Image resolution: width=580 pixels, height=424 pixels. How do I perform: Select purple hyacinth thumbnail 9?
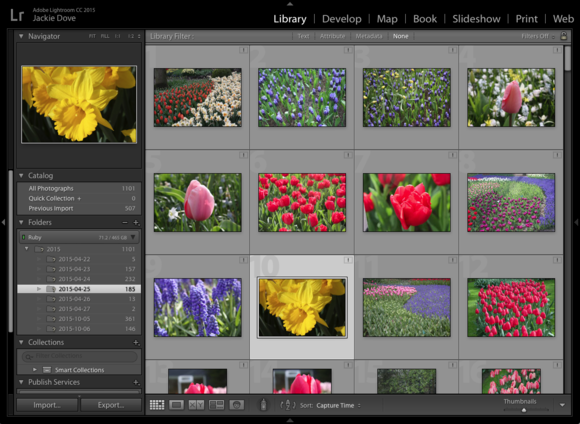tap(198, 307)
